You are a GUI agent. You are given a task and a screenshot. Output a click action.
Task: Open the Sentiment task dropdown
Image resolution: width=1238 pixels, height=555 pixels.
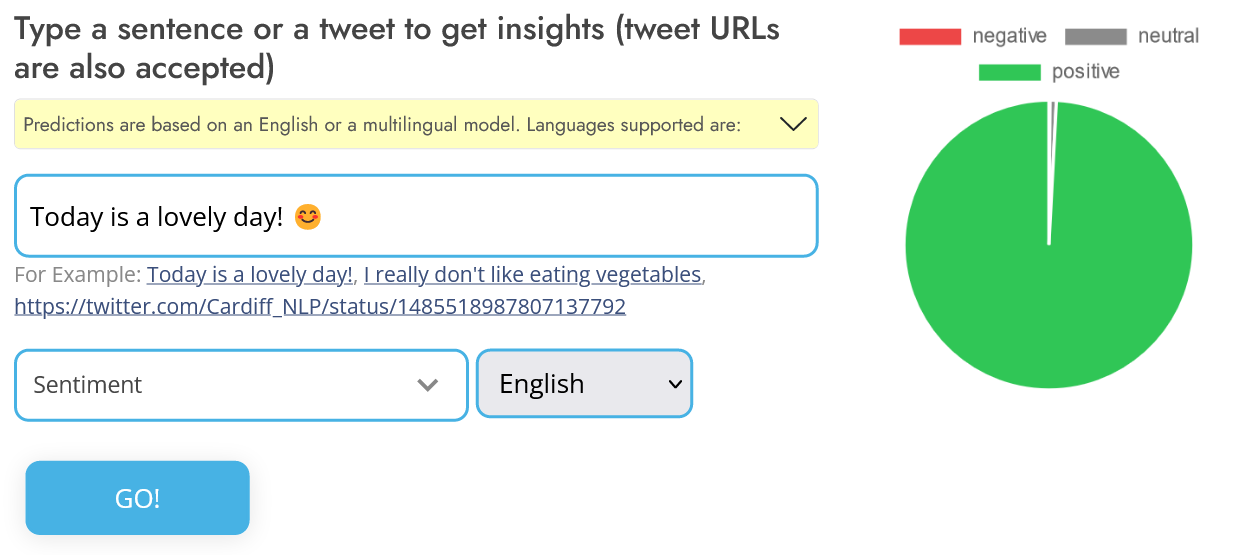coord(240,385)
